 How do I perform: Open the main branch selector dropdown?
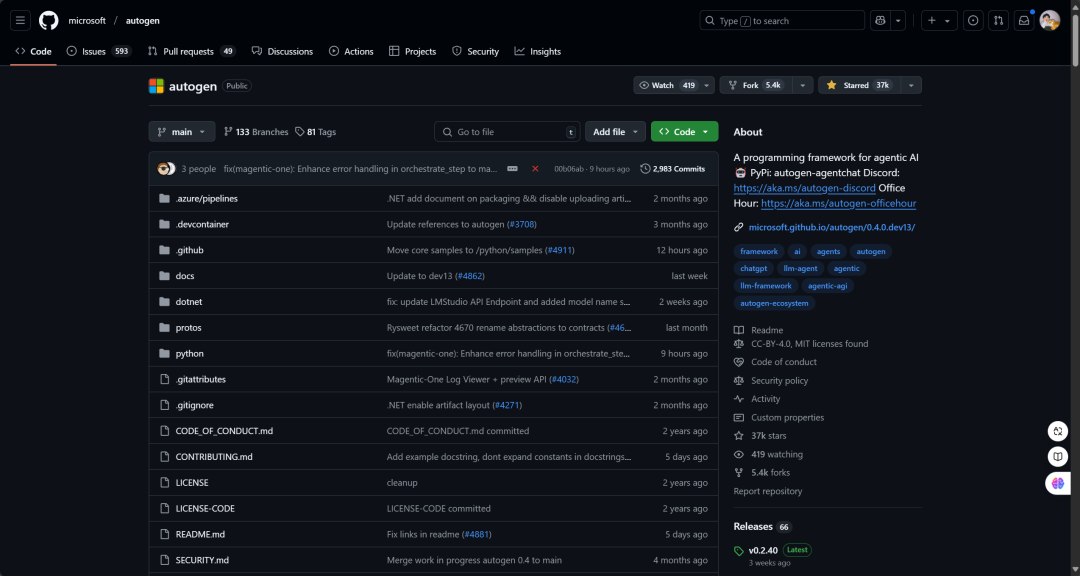(x=182, y=132)
